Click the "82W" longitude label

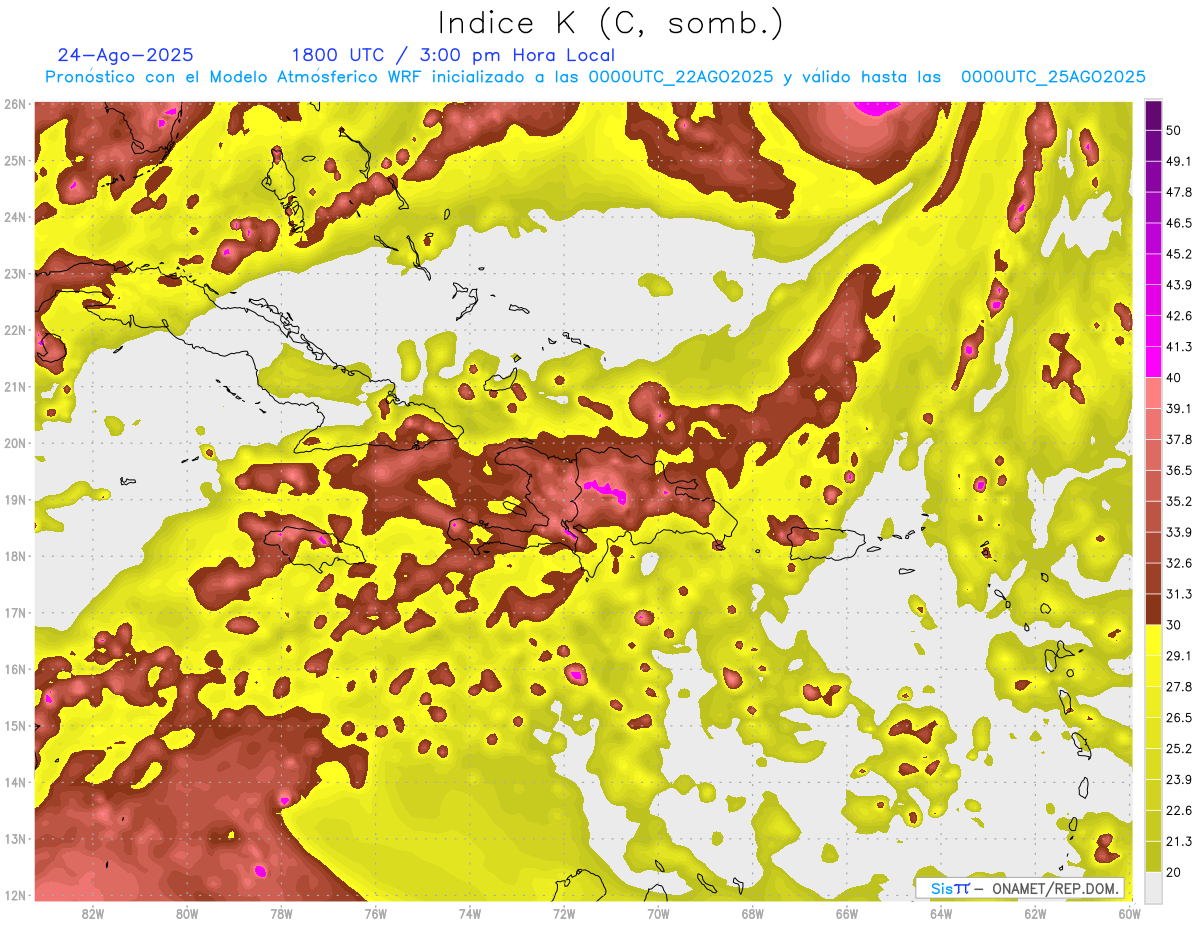[93, 913]
